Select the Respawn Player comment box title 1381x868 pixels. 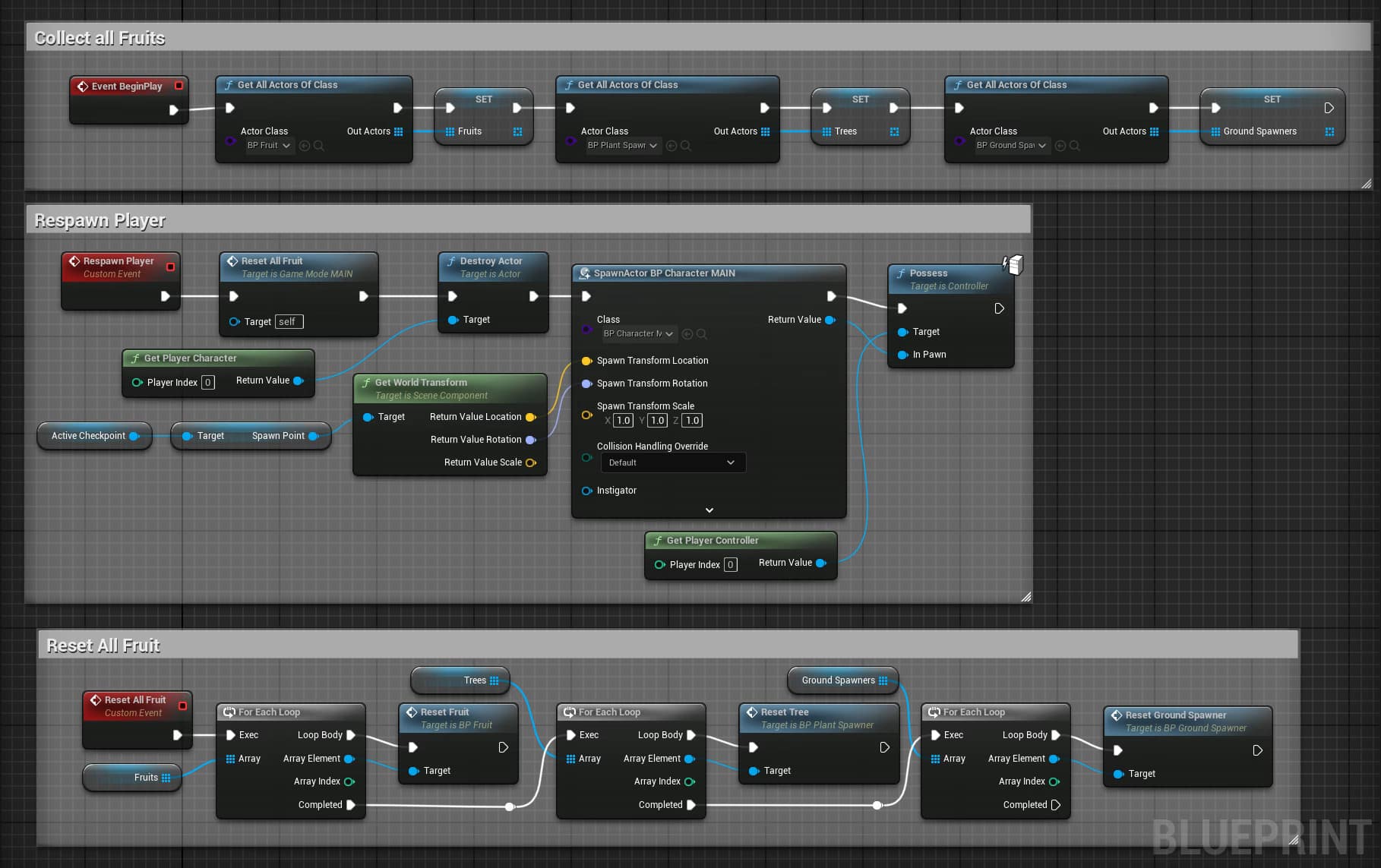100,220
